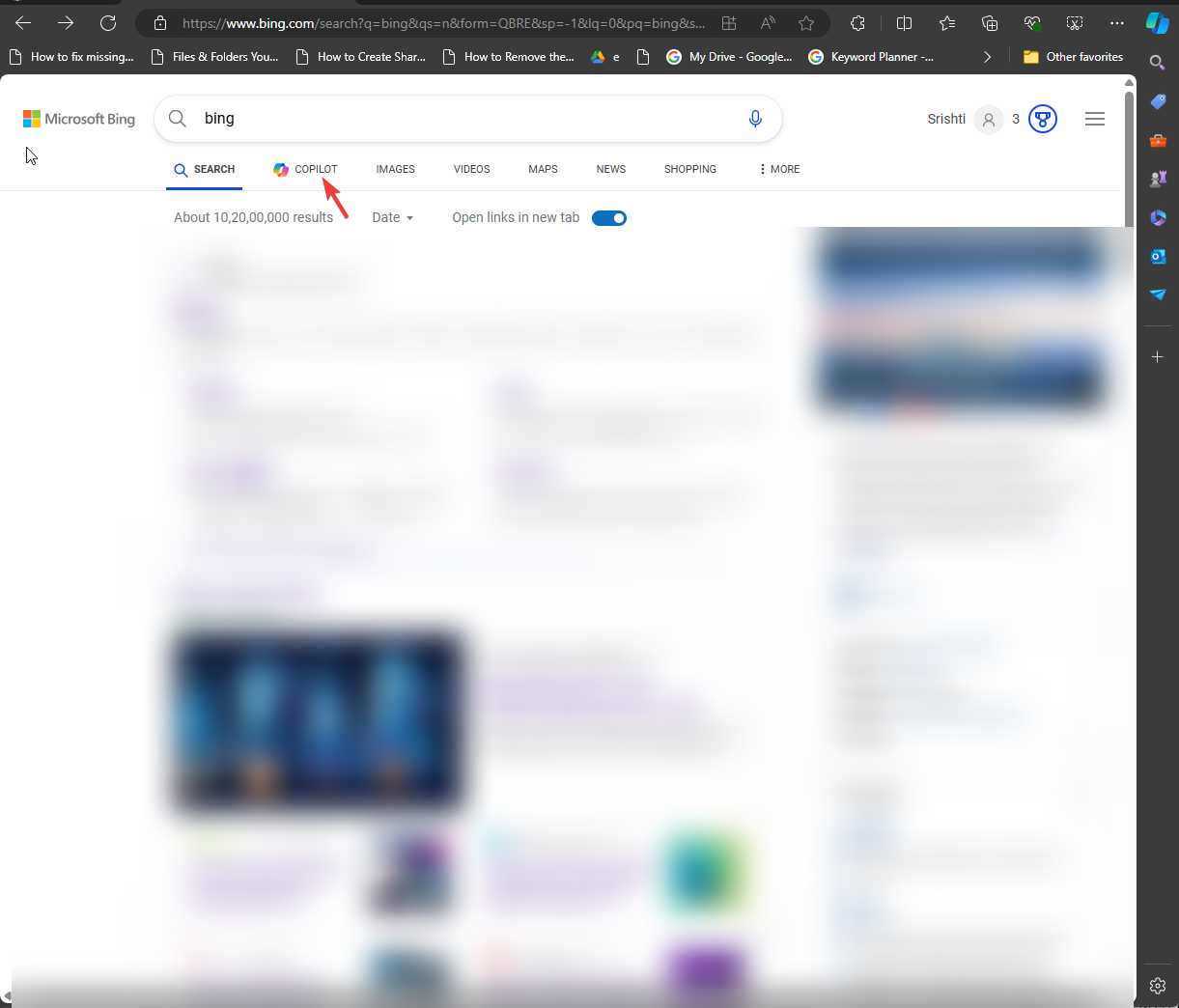Open Microsoft 365 icon in the sidebar

(x=1158, y=217)
